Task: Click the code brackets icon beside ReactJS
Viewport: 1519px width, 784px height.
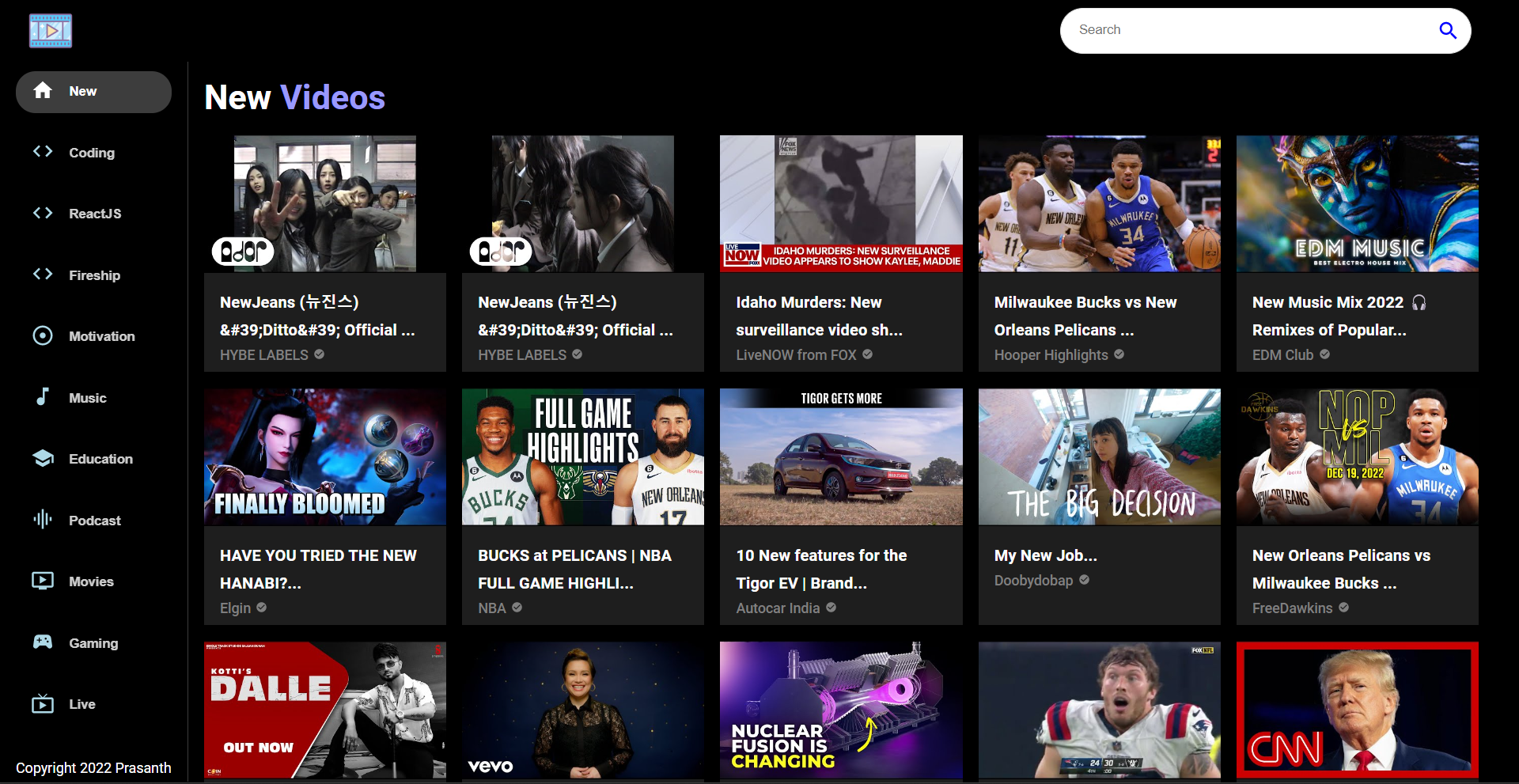Action: coord(43,213)
